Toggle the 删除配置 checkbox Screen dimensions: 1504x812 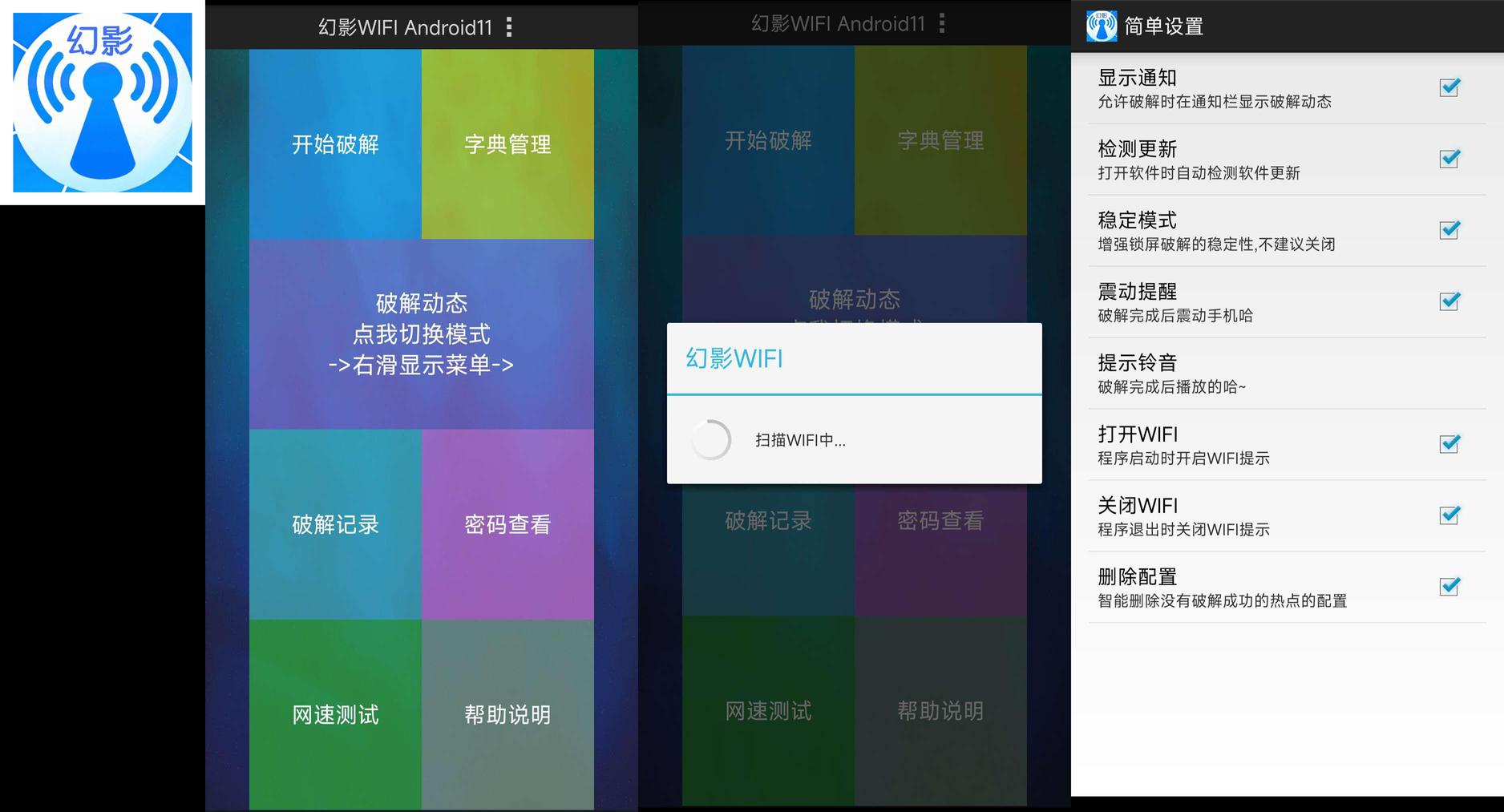(x=1449, y=587)
